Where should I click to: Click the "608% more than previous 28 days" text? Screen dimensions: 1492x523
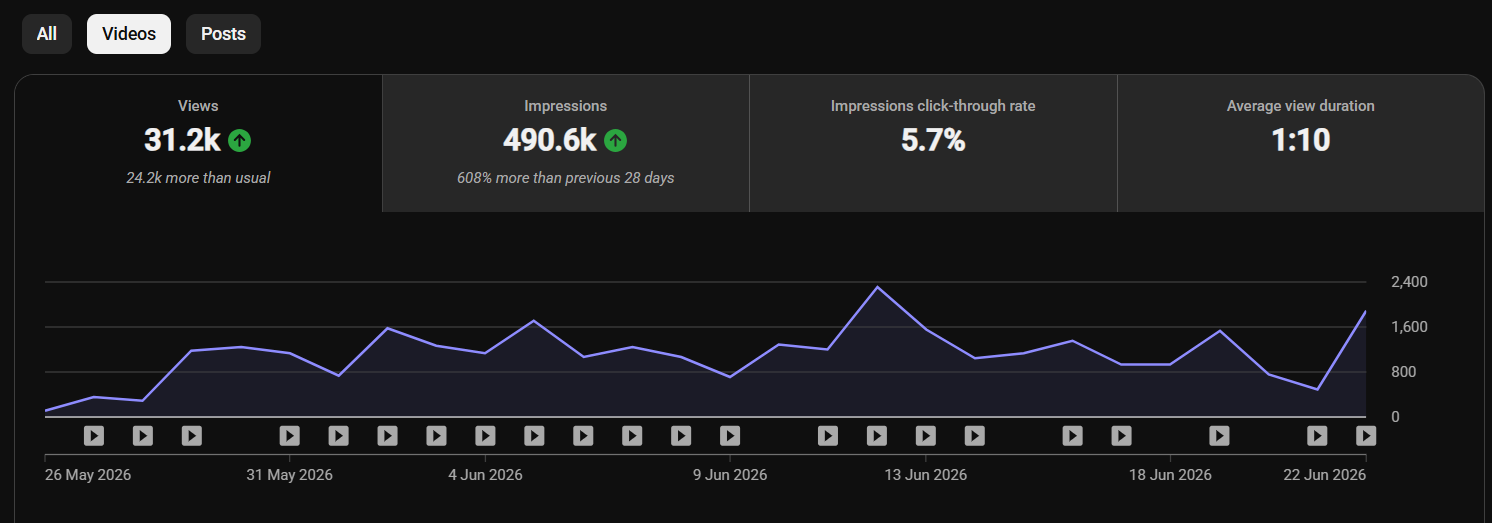(566, 178)
